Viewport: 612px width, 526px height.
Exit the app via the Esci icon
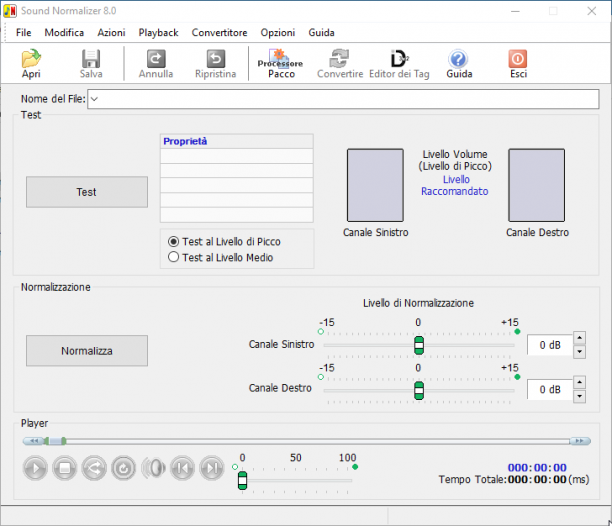pos(518,64)
